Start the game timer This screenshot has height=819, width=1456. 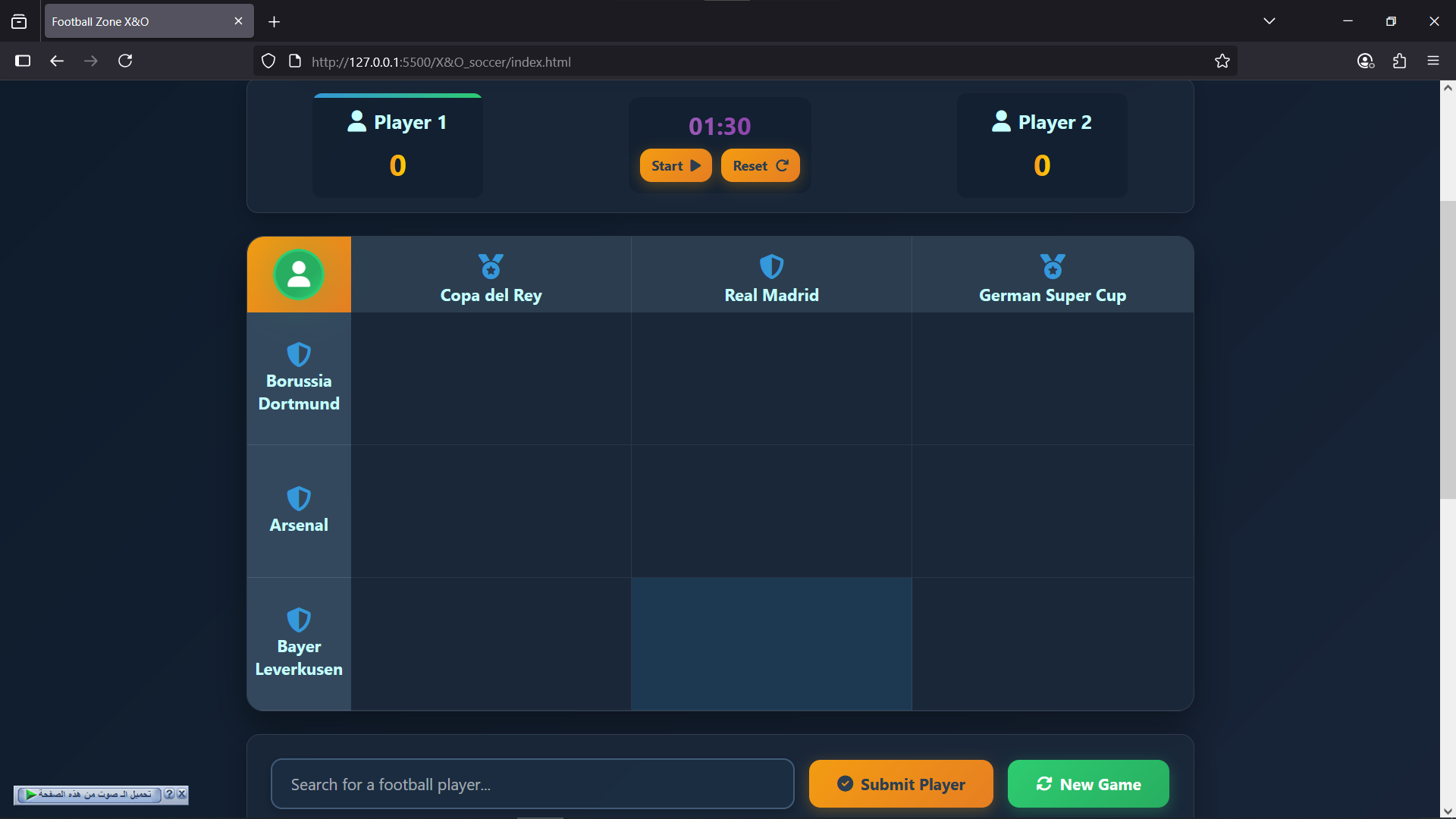pyautogui.click(x=676, y=165)
